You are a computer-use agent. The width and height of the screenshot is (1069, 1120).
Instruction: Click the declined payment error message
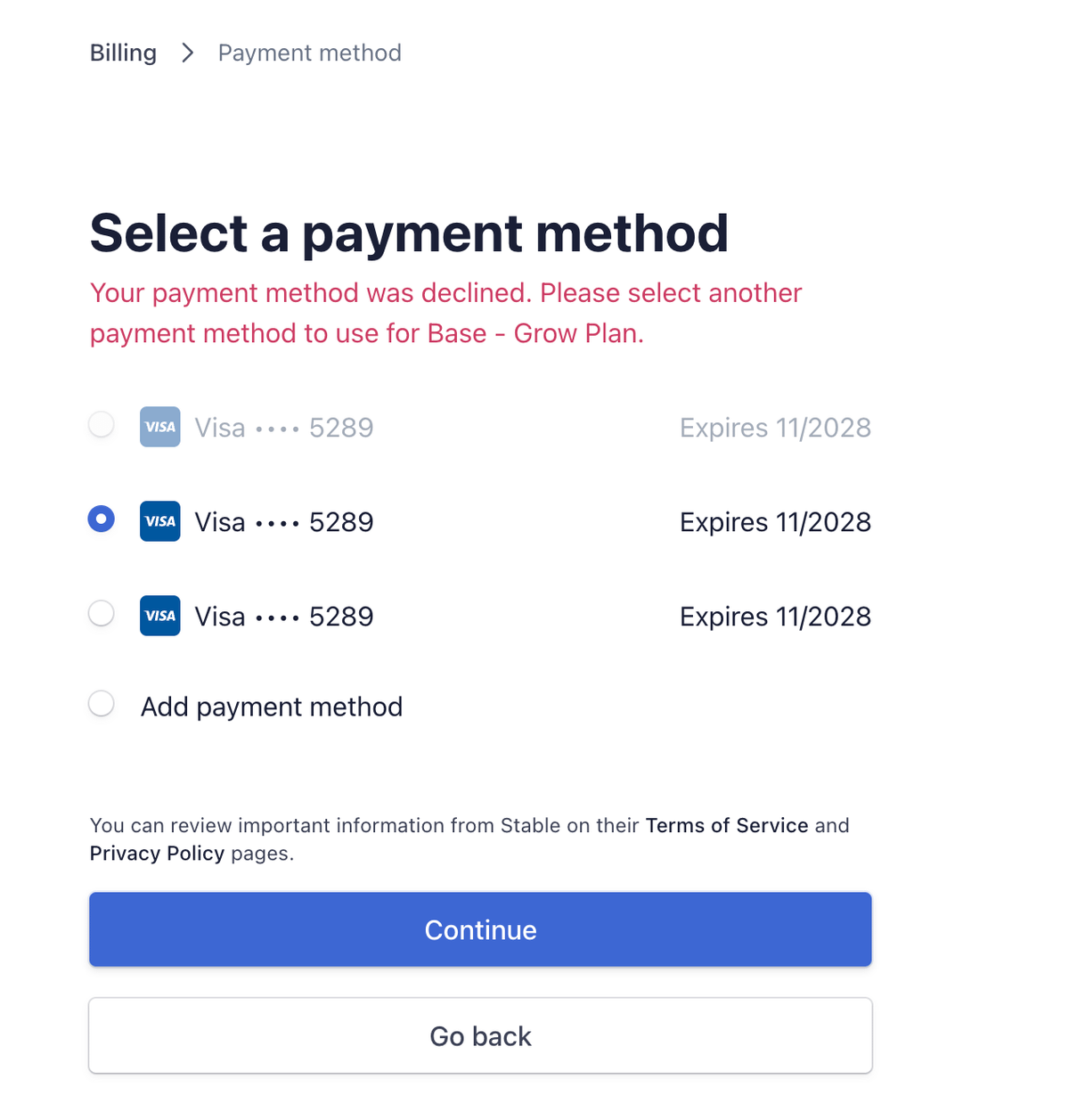[445, 312]
